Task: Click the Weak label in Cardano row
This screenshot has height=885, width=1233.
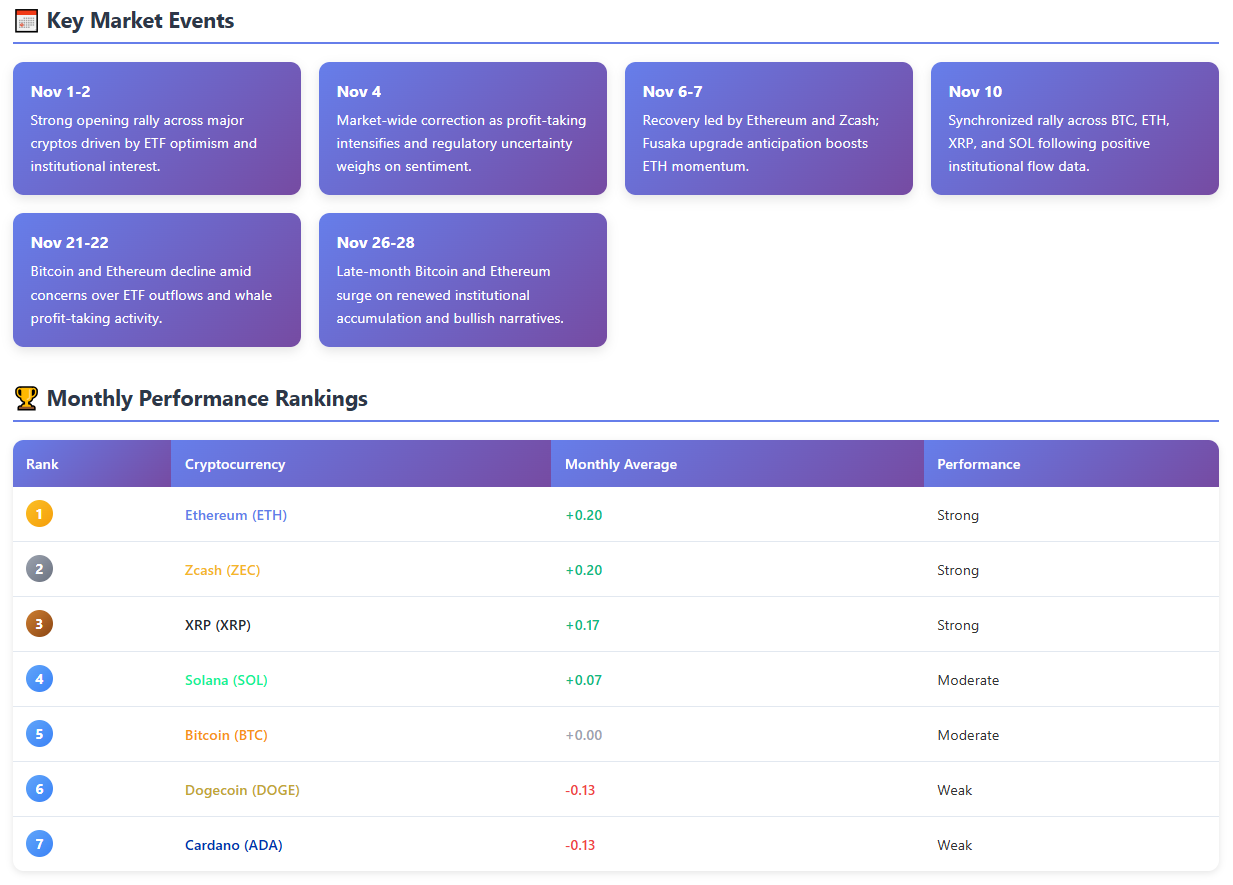Action: 955,845
